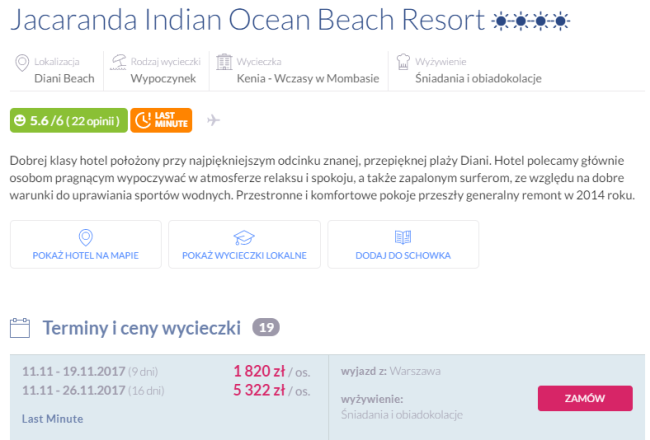The width and height of the screenshot is (650, 440).
Task: Click the 19 terms count badge
Action: (x=265, y=327)
